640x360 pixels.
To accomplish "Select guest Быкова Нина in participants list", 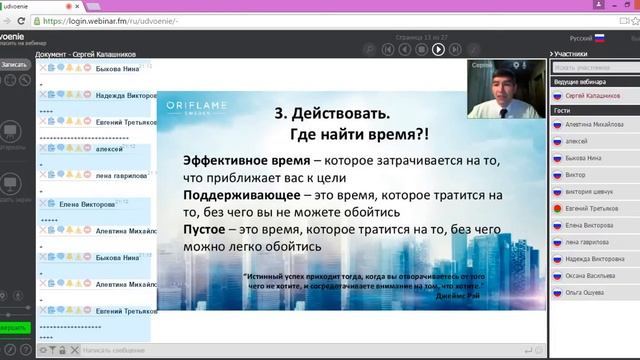I will (x=595, y=158).
